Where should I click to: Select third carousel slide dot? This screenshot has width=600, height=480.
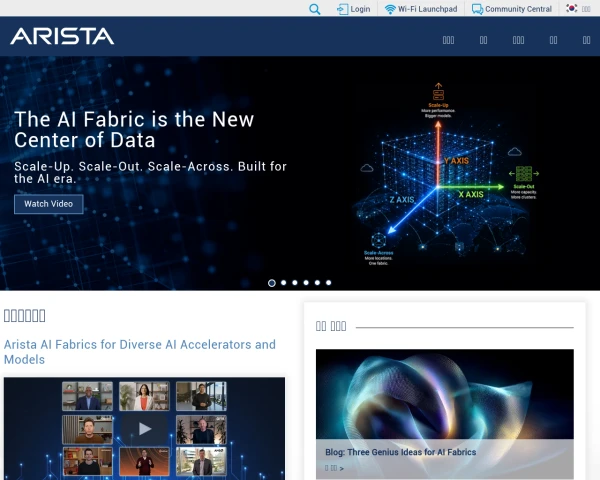tap(295, 283)
